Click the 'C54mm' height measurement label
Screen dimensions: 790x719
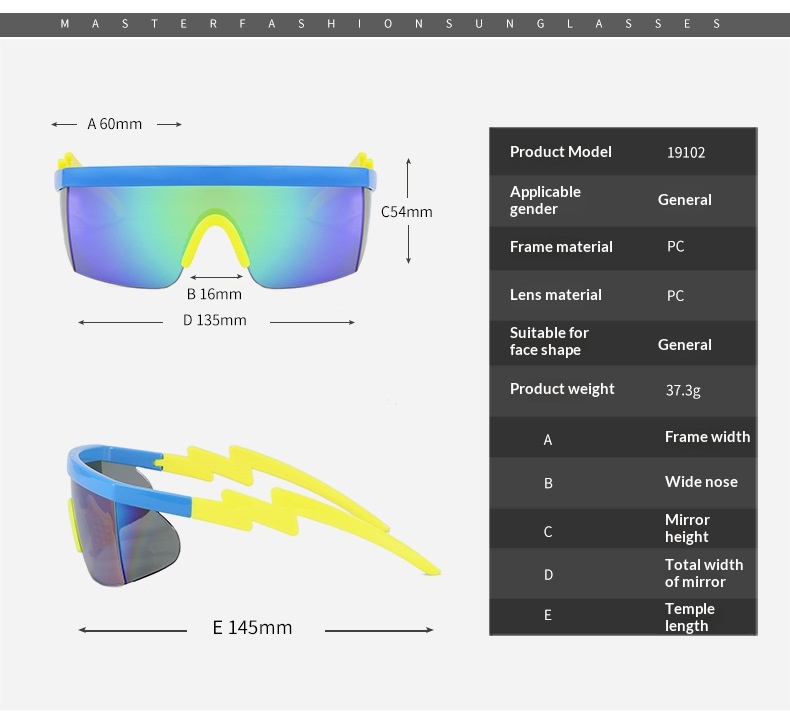coord(407,212)
